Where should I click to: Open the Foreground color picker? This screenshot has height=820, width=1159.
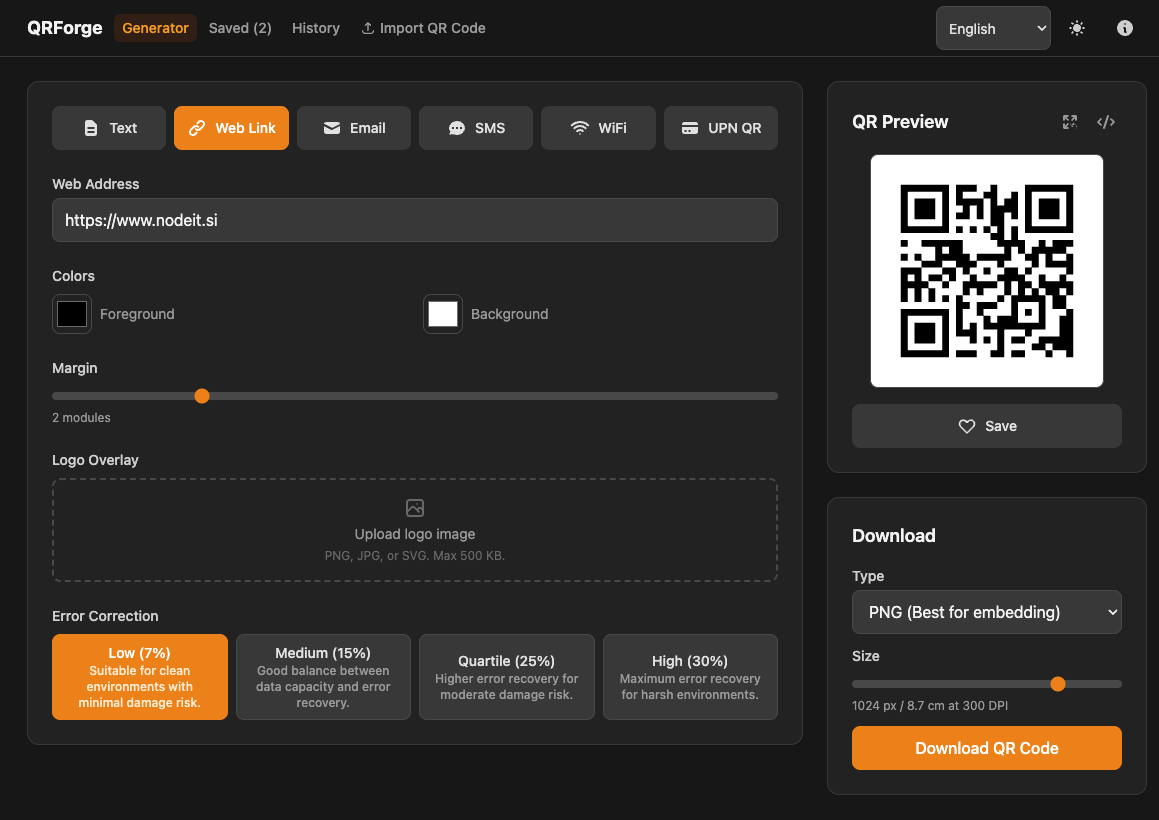pyautogui.click(x=71, y=313)
